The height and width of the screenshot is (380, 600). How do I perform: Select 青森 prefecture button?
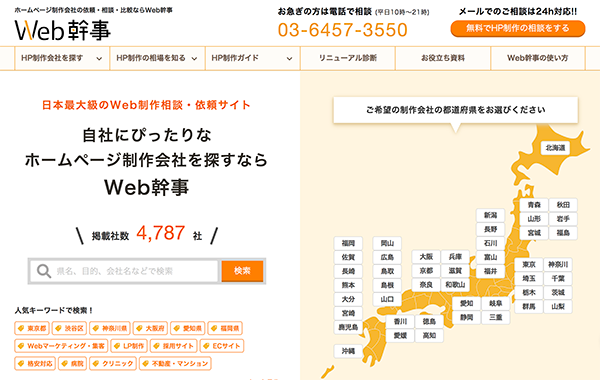click(534, 205)
